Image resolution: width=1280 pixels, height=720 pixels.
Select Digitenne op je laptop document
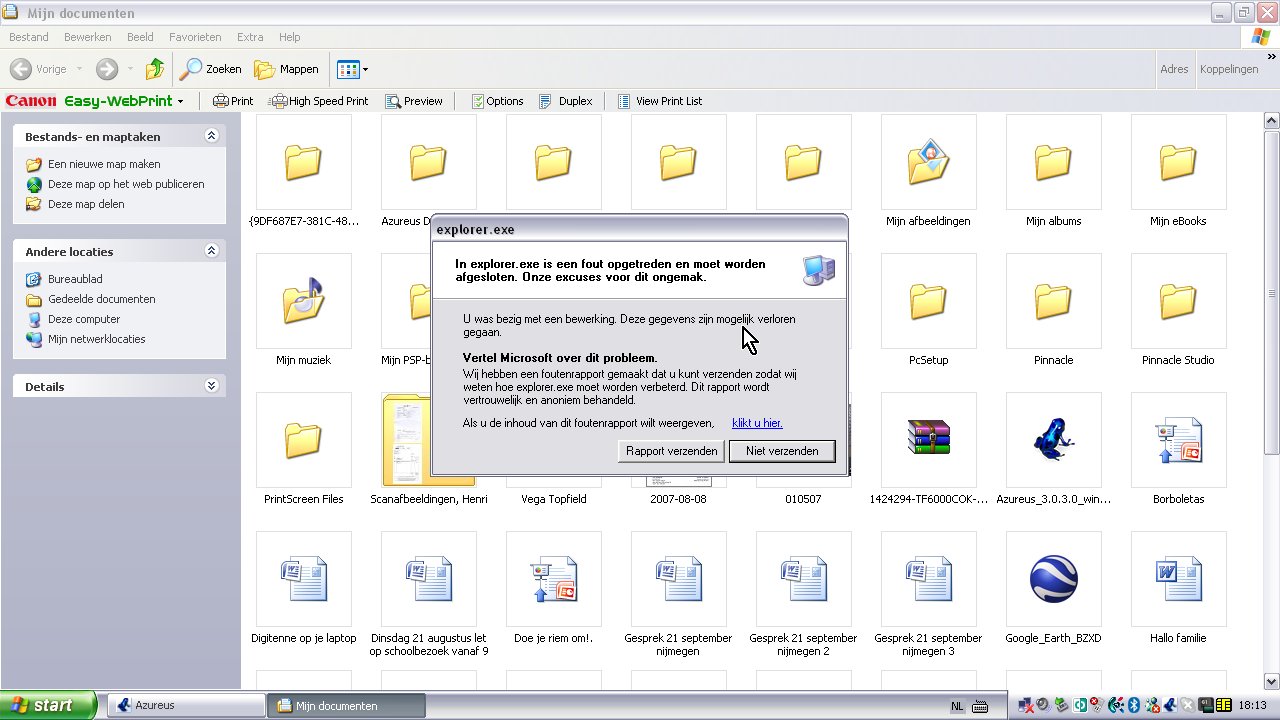[x=303, y=579]
